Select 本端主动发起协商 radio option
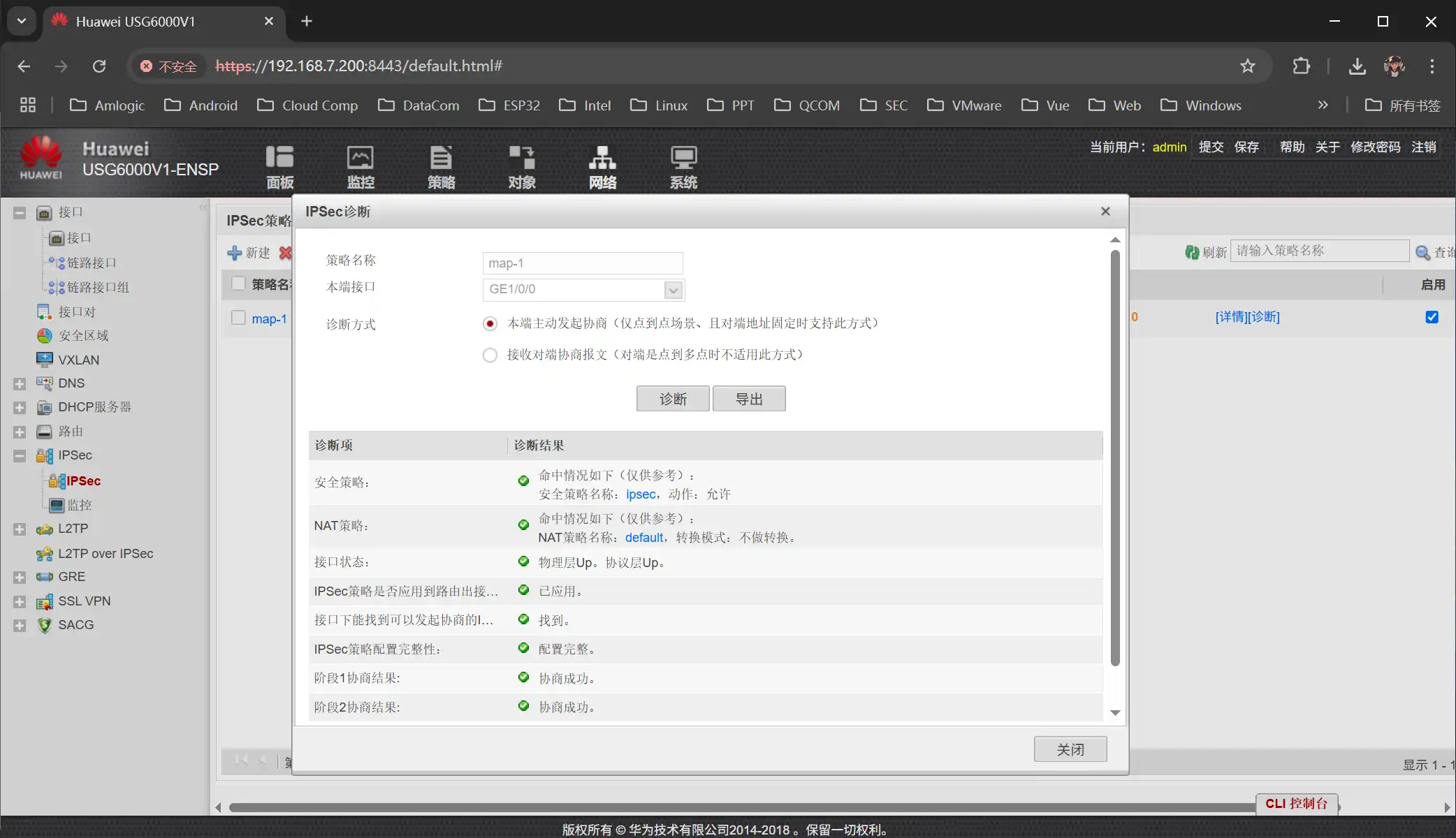The image size is (1456, 838). (490, 323)
